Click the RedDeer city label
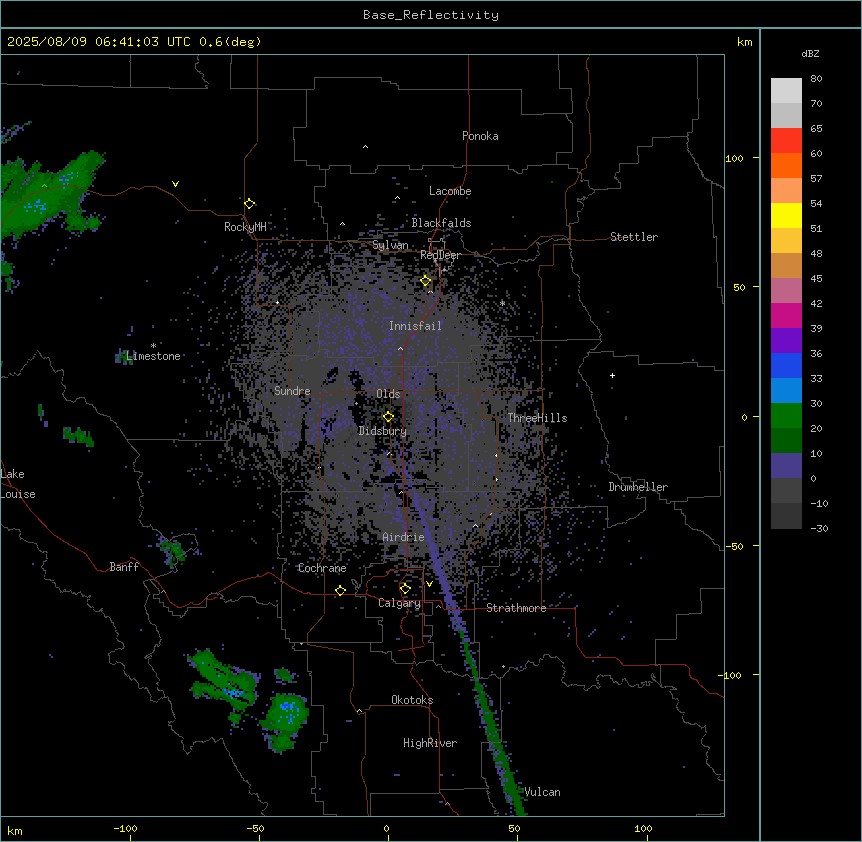862x842 pixels. pos(440,255)
